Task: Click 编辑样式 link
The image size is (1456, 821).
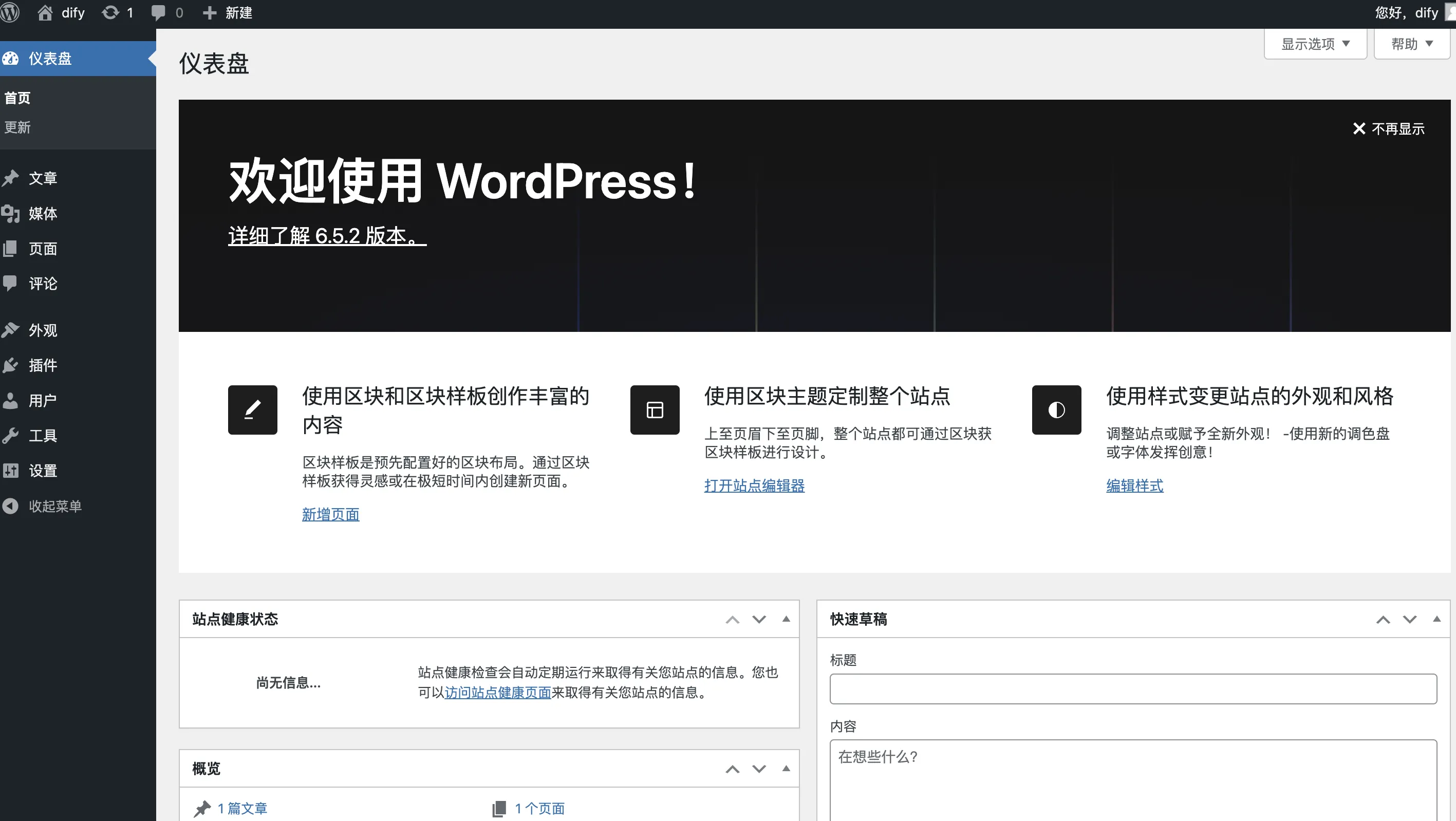Action: [1134, 486]
